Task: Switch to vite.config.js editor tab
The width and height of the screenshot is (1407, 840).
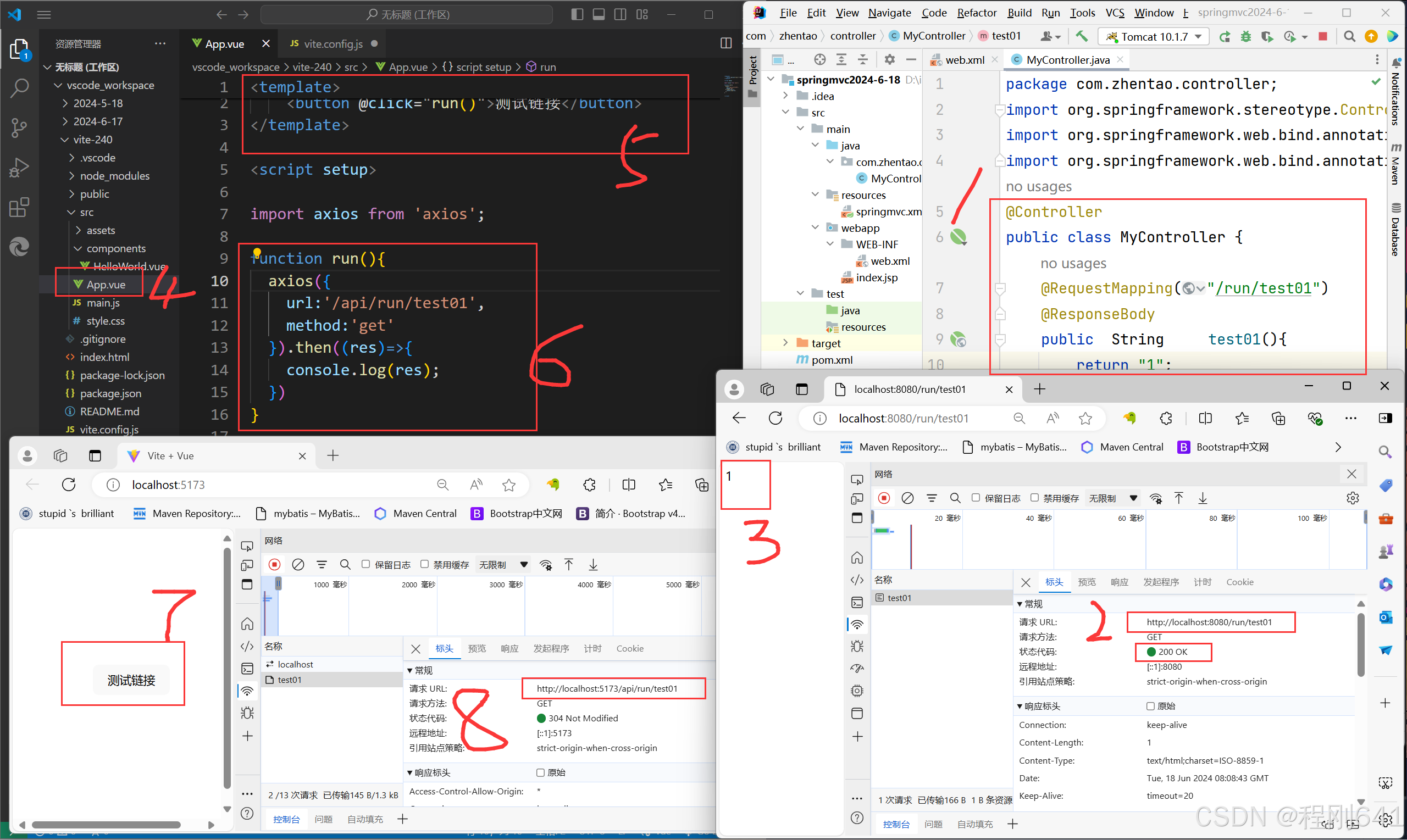Action: pyautogui.click(x=333, y=43)
